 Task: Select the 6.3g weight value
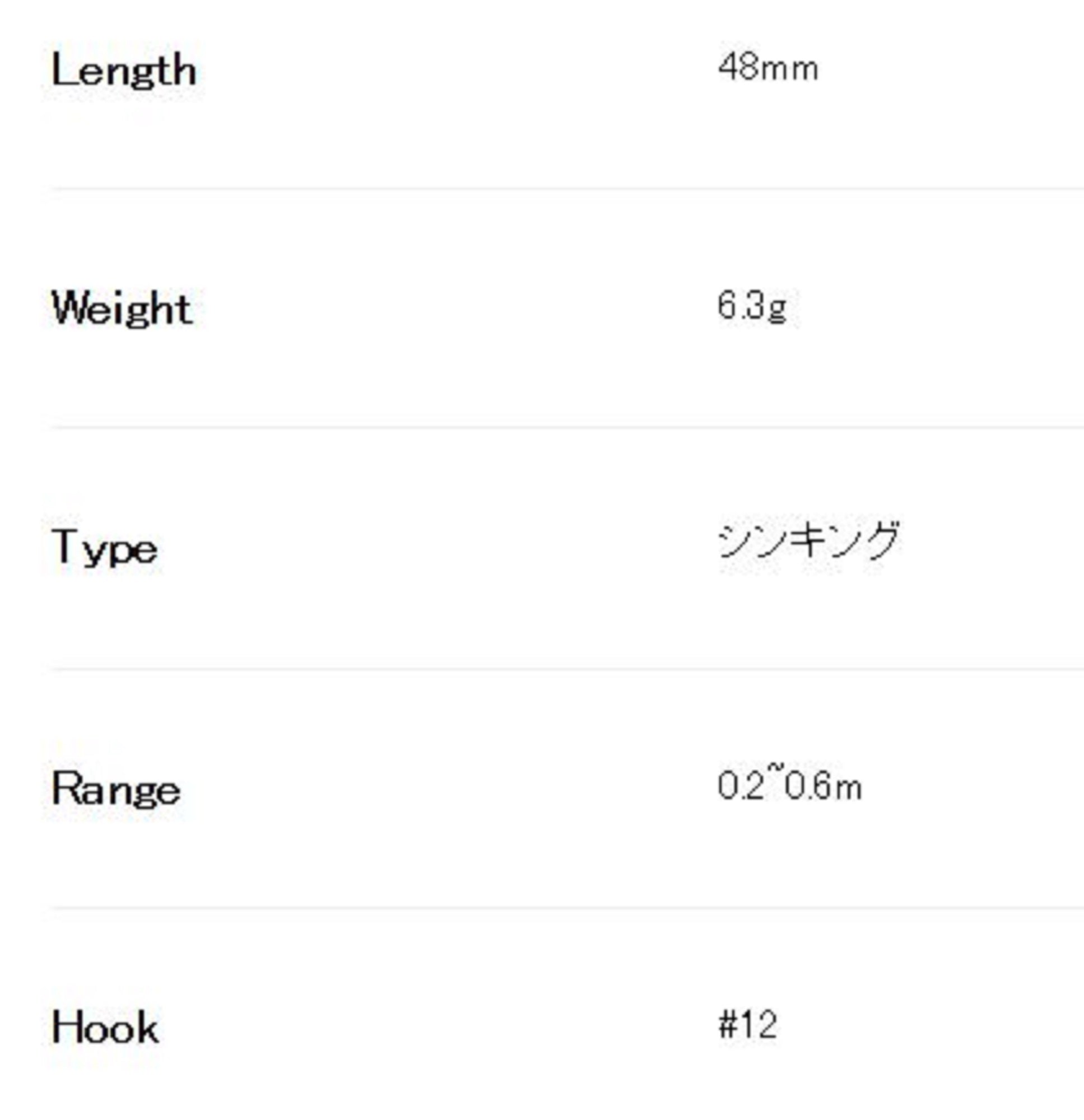tap(752, 306)
